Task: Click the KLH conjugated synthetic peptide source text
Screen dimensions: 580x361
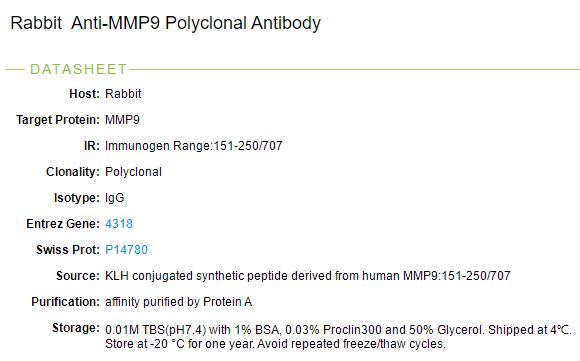Action: click(x=308, y=276)
